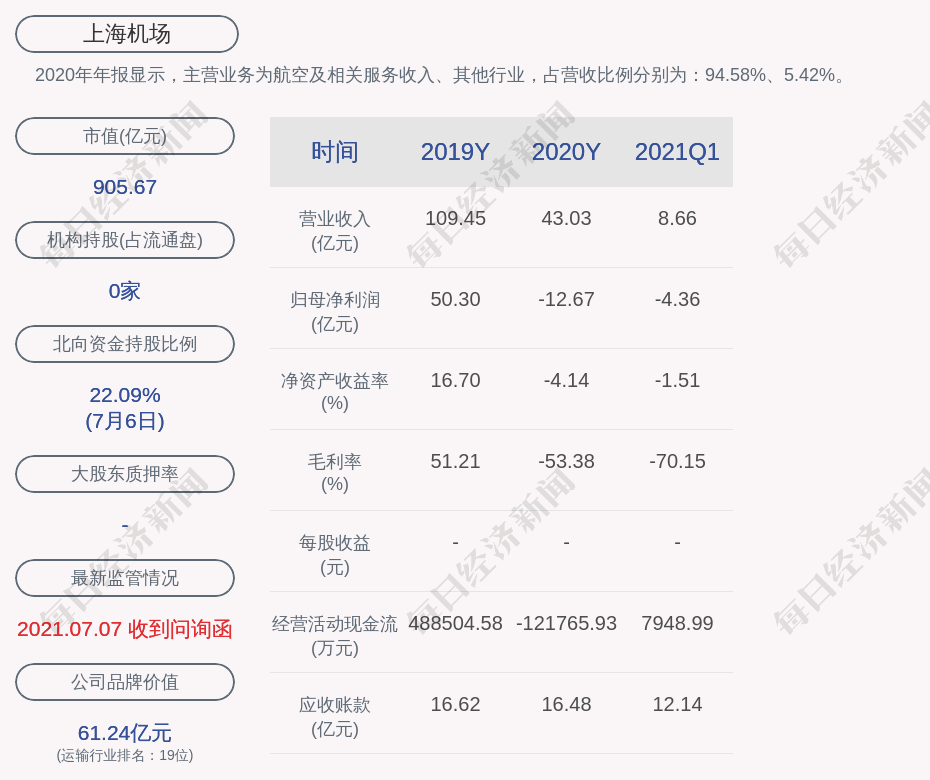Click market value 905.67

(125, 187)
